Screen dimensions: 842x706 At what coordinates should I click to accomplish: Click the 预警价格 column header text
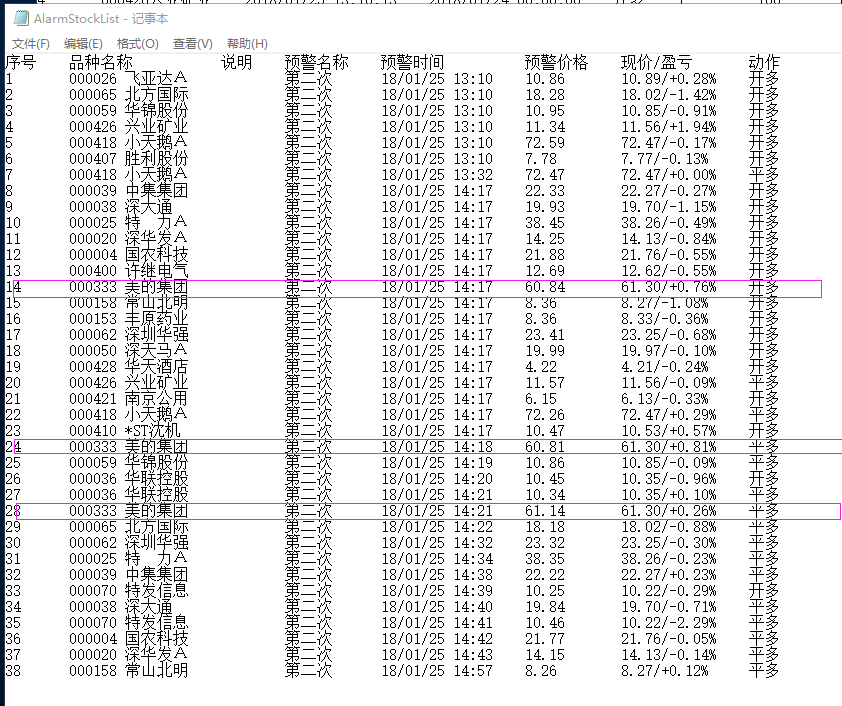tap(556, 62)
